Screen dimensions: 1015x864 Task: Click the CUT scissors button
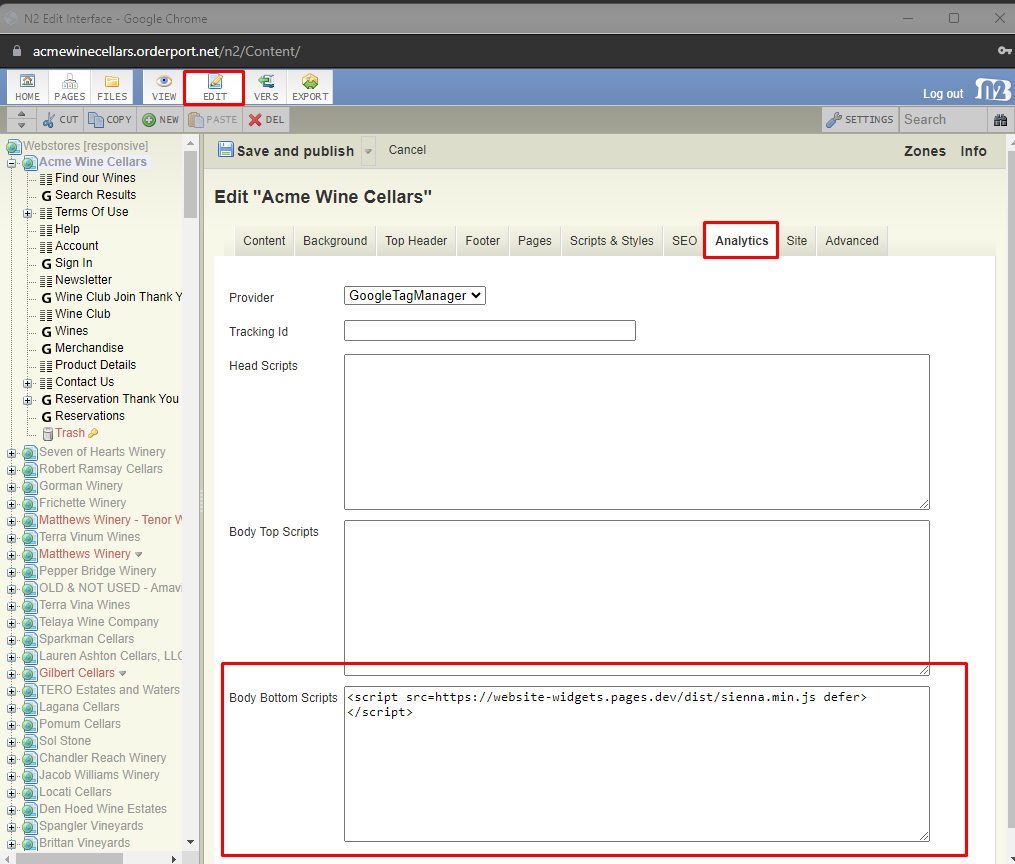coord(60,120)
